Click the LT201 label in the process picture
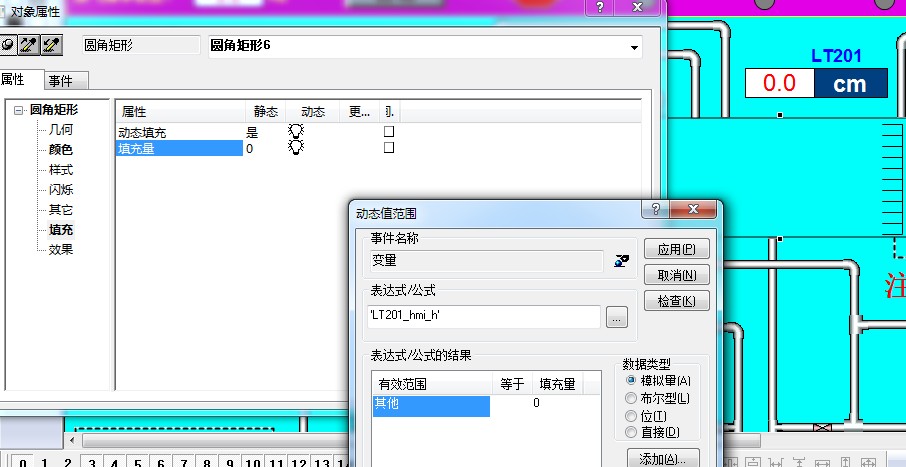Viewport: 906px width, 467px height. [836, 55]
